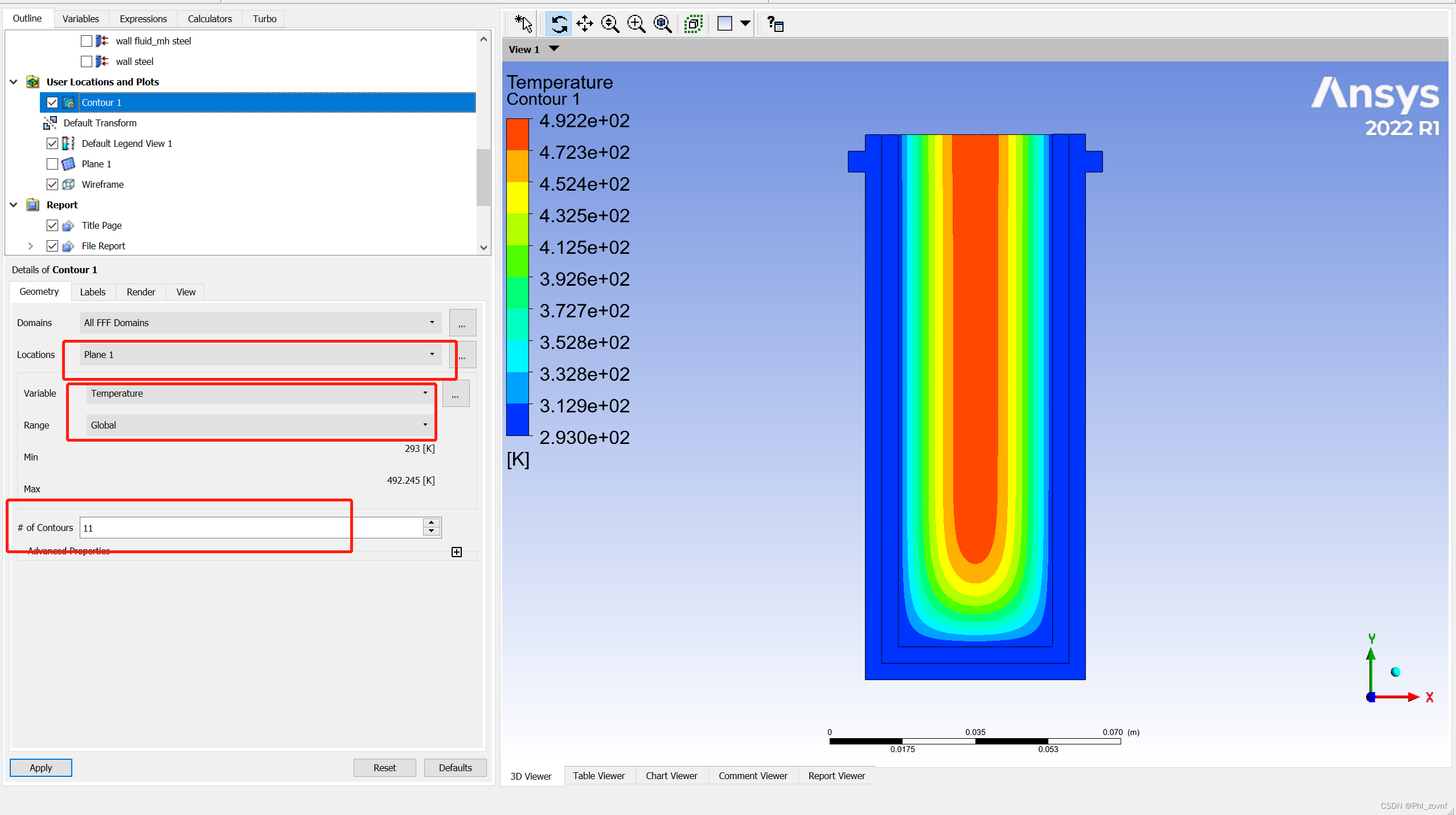Viewport: 1456px width, 815px height.
Task: Expand the Advanced Properties section
Action: (x=457, y=552)
